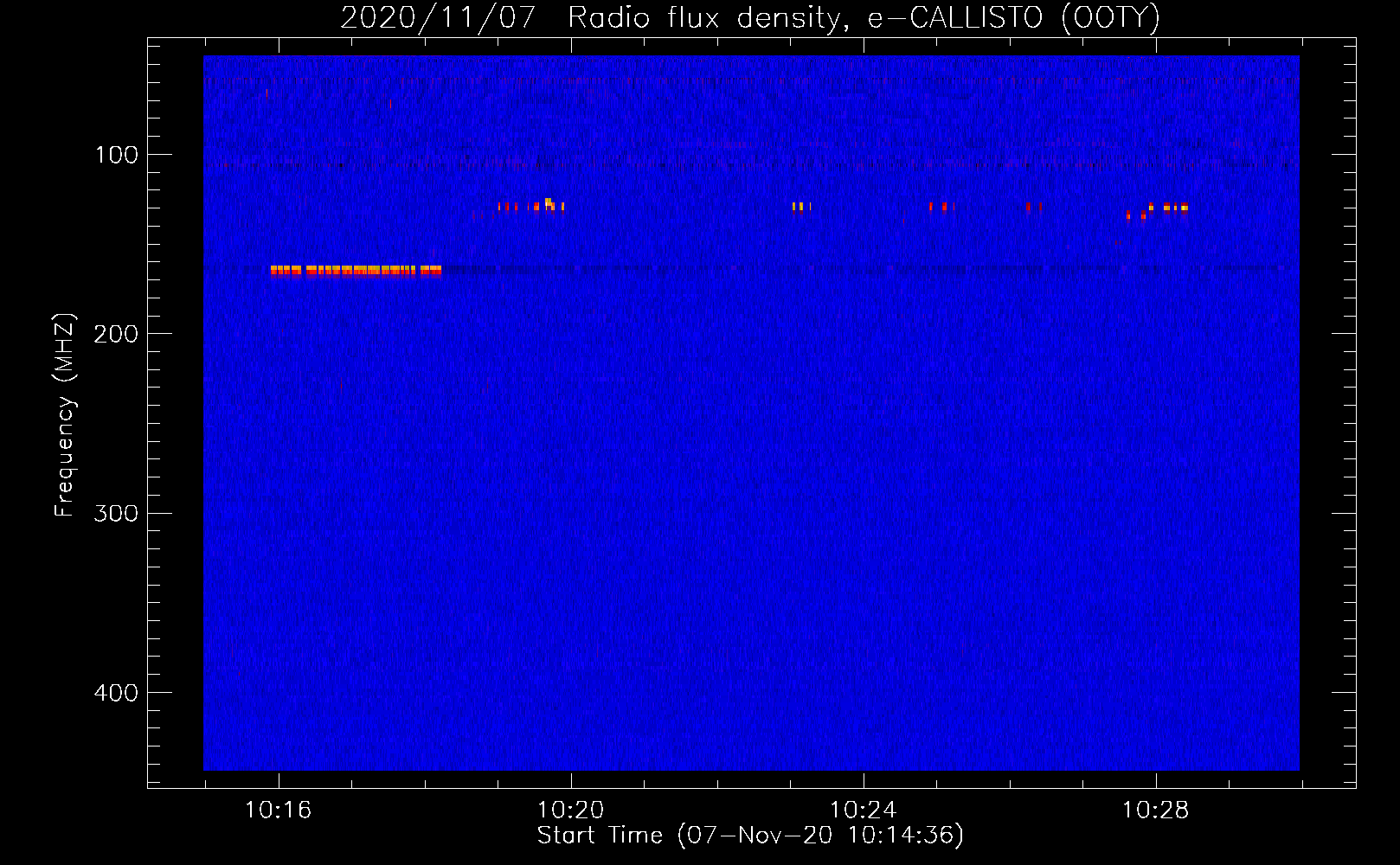1400x865 pixels.
Task: Click the "300" frequency tick label
Action: 117,513
